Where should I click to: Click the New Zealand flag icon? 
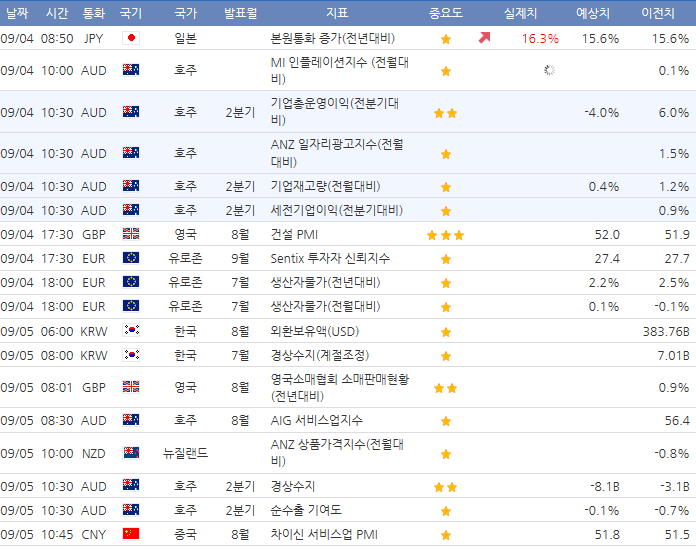pos(131,453)
